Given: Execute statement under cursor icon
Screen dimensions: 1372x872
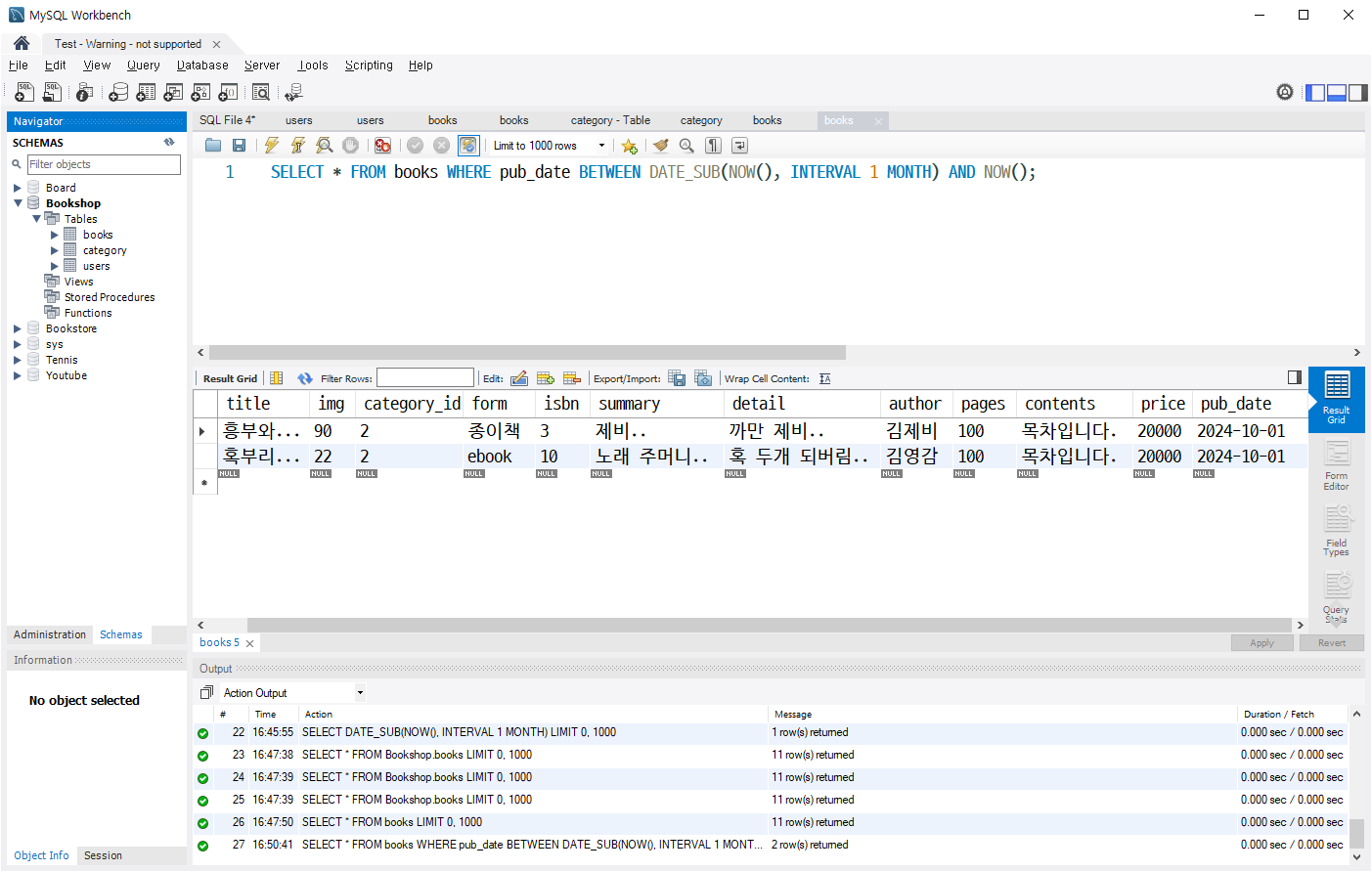Looking at the screenshot, I should click(298, 146).
